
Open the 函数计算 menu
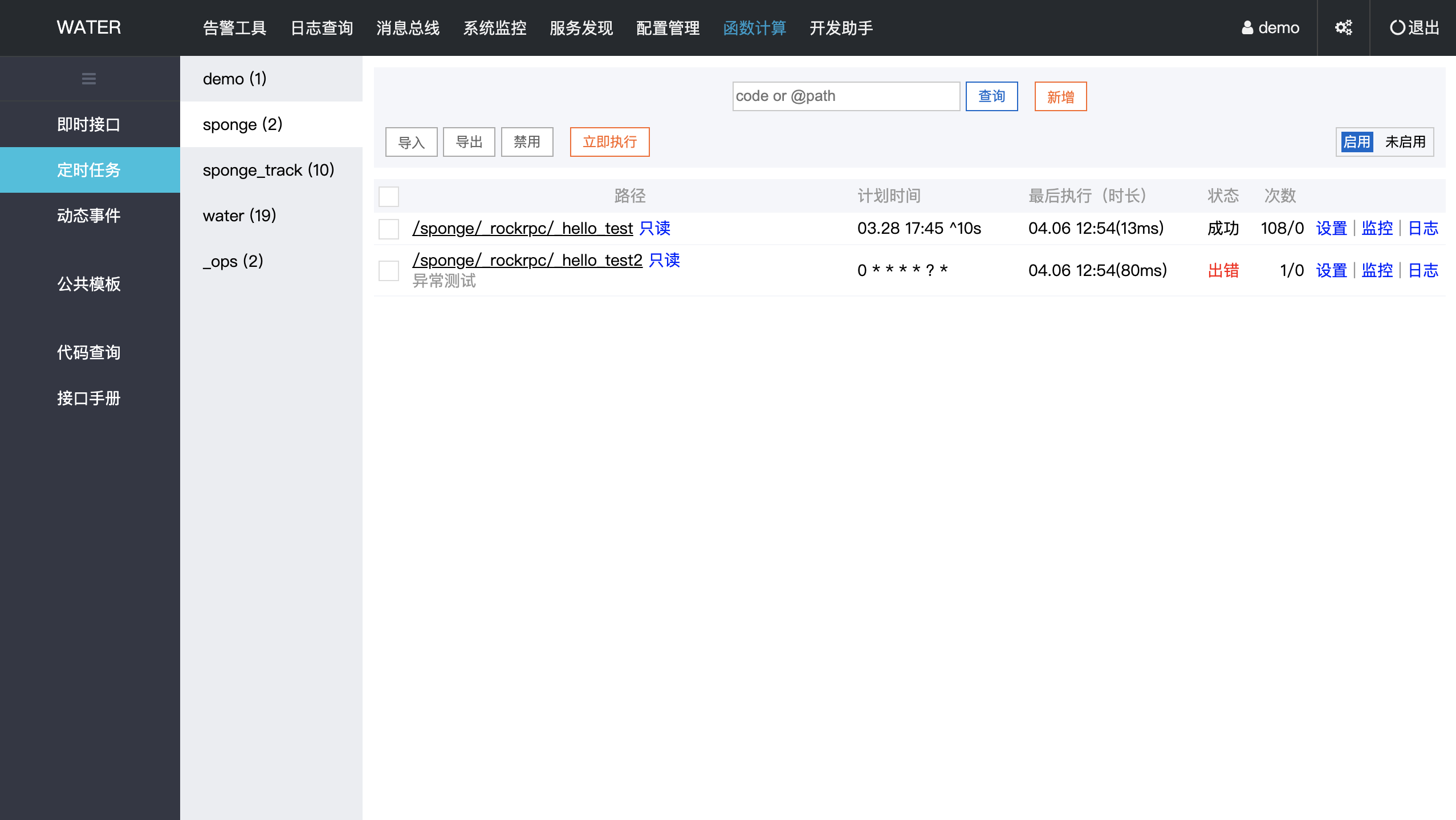[x=755, y=28]
